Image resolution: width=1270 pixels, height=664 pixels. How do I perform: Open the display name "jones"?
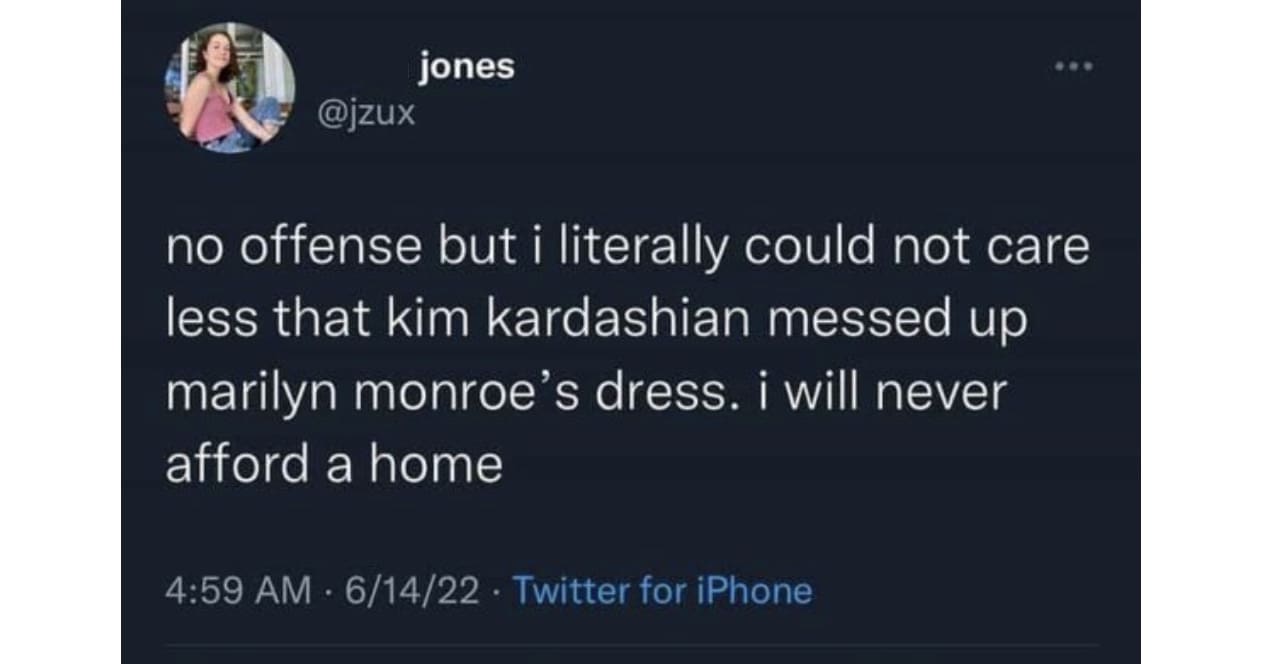coord(467,67)
